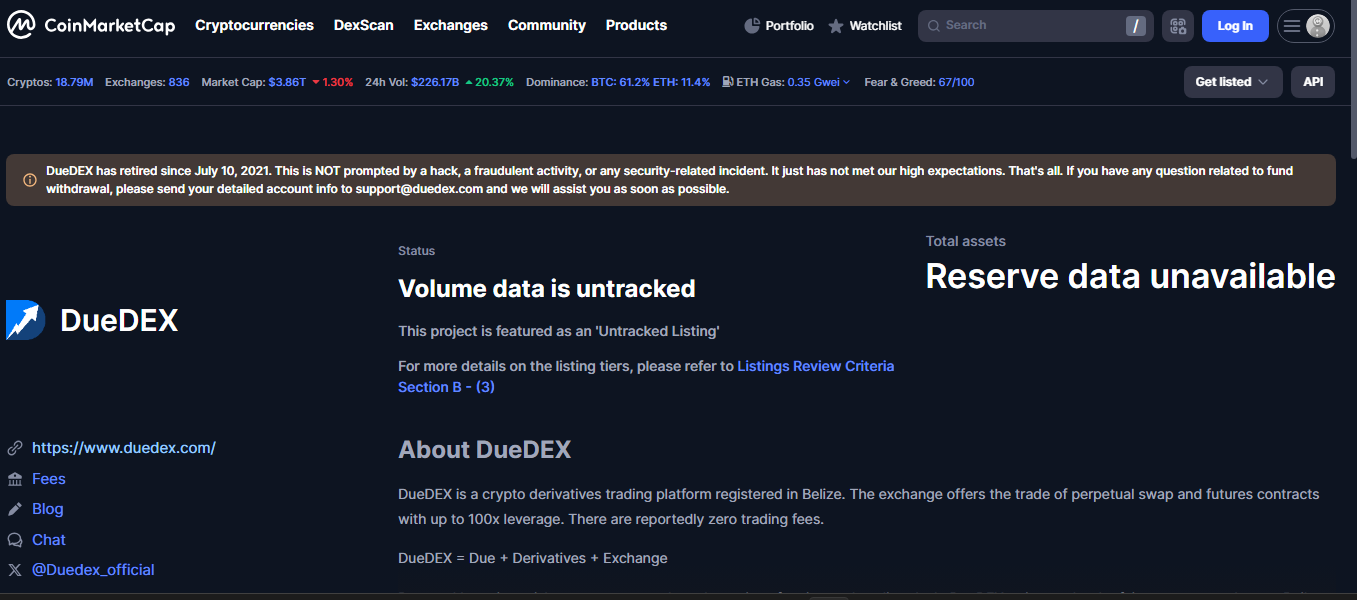Viewport: 1357px width, 600px height.
Task: Open the DexScan menu
Action: pos(364,25)
